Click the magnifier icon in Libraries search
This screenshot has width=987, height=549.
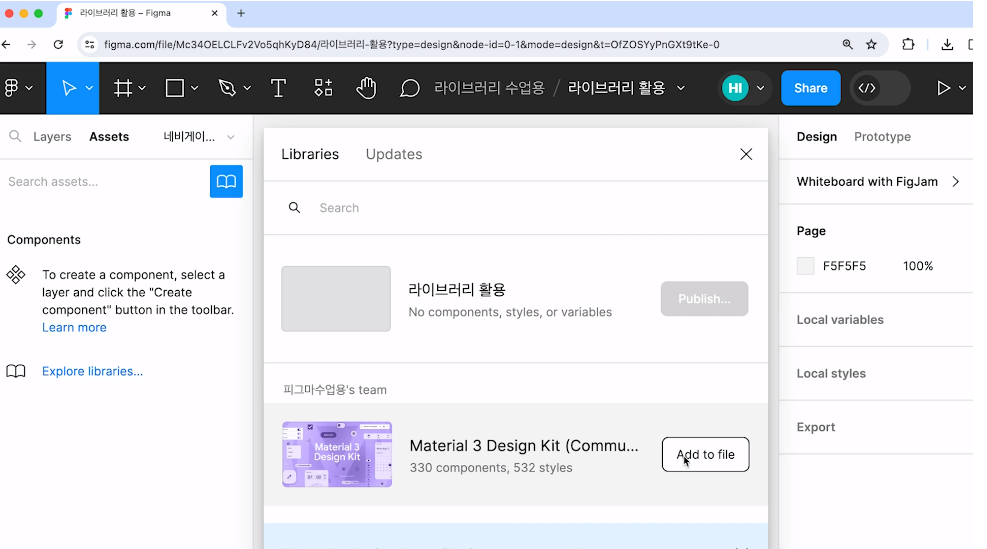pyautogui.click(x=294, y=208)
